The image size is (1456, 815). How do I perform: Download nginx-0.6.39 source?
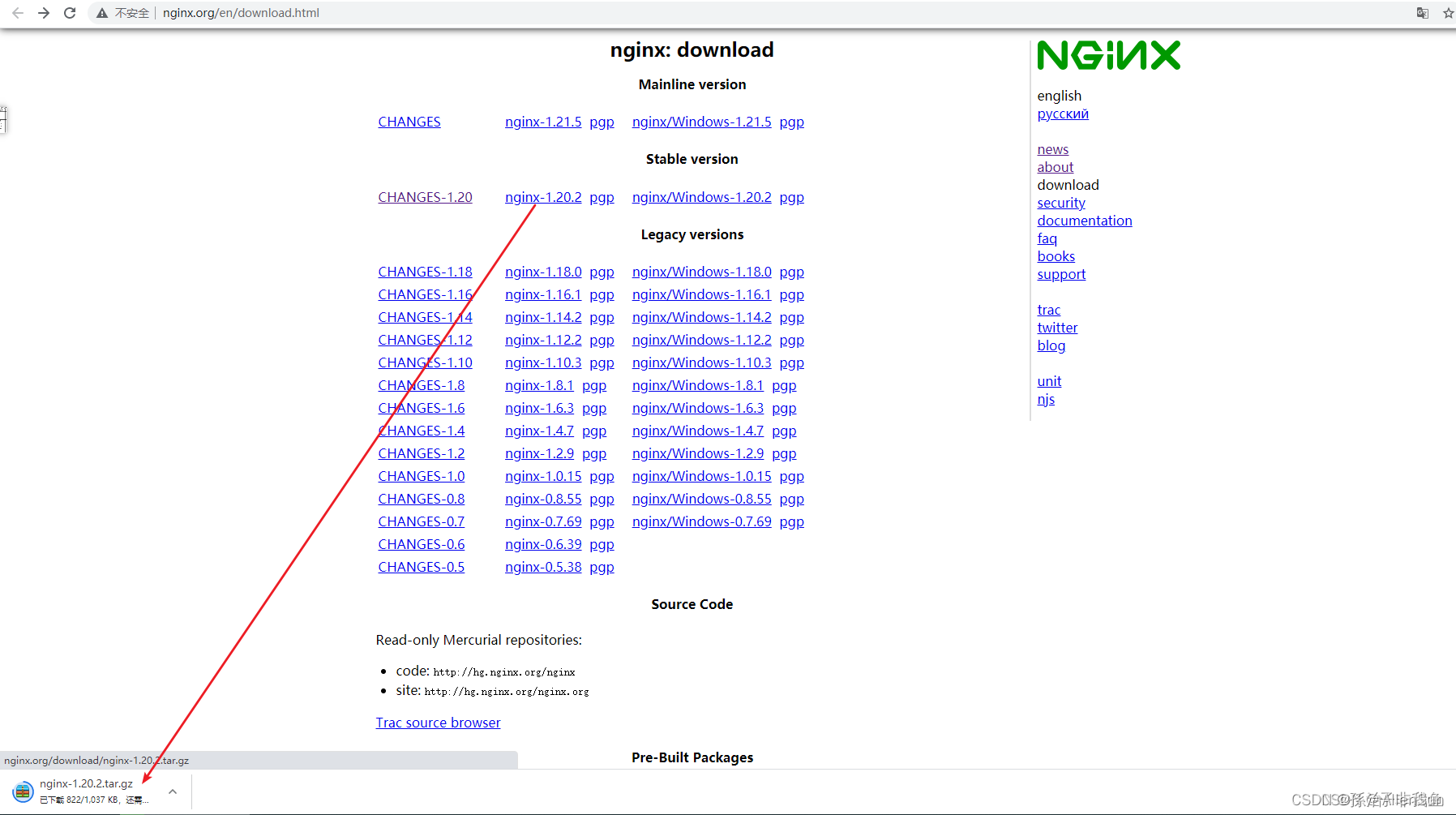[543, 544]
